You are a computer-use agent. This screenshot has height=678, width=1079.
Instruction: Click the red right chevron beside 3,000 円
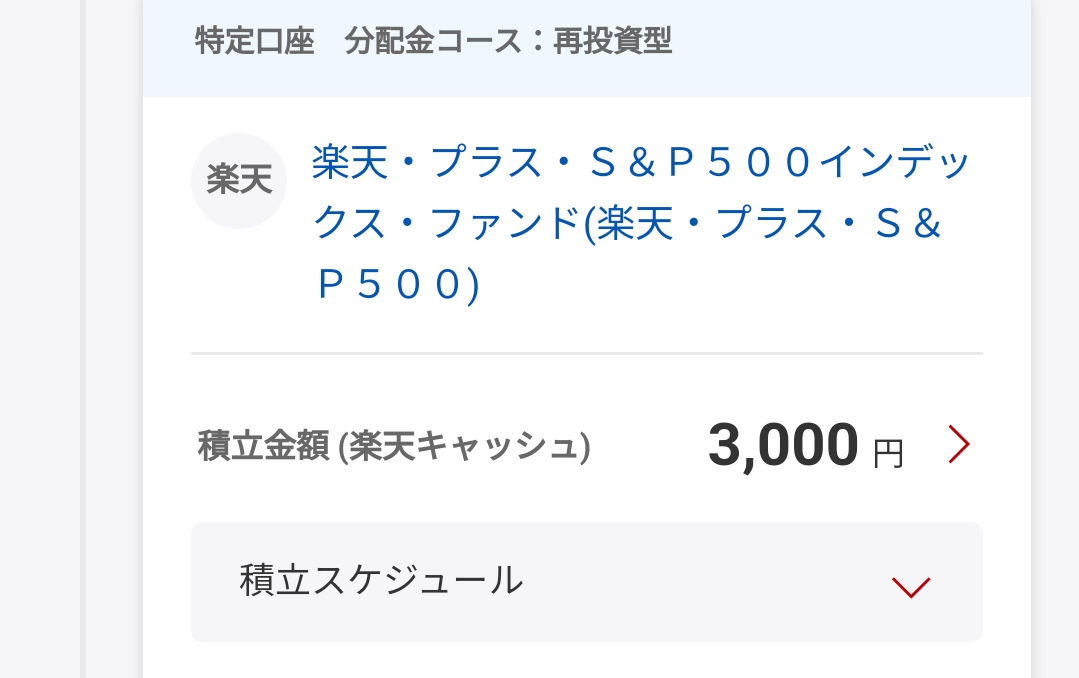click(x=959, y=444)
